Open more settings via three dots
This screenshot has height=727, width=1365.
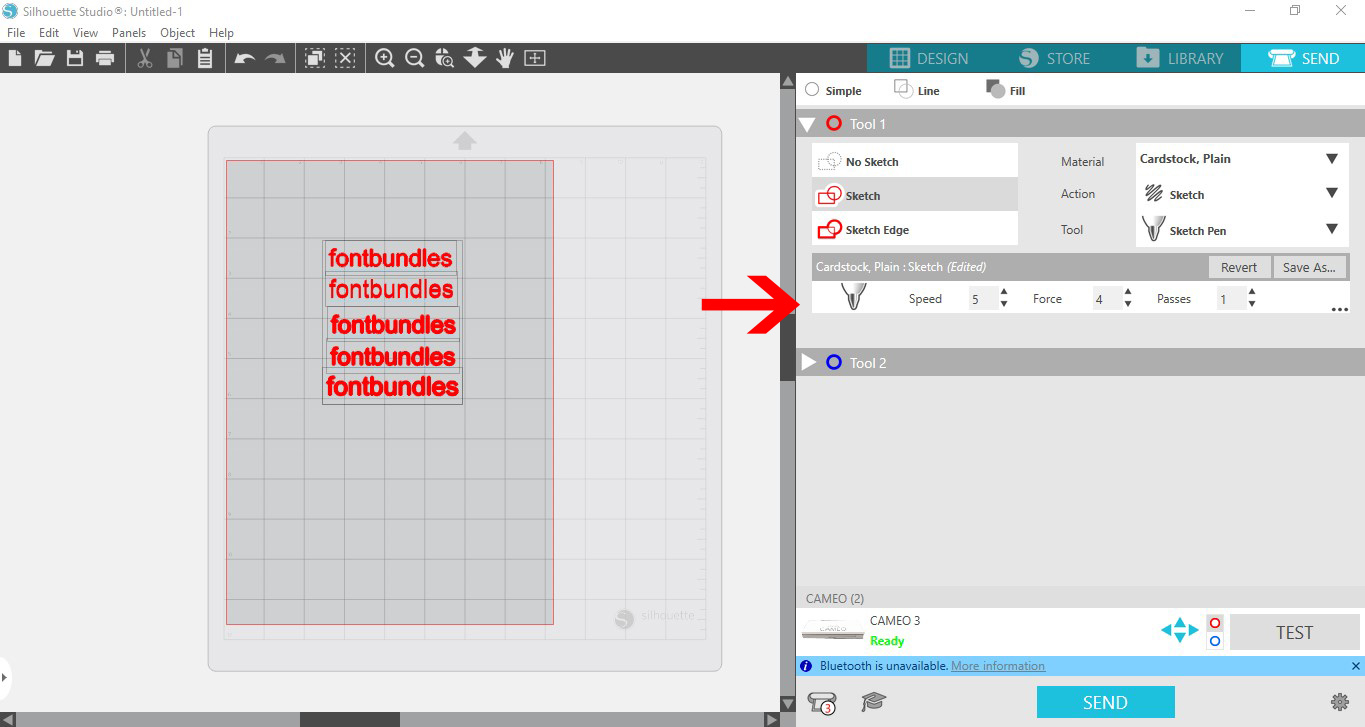1340,310
